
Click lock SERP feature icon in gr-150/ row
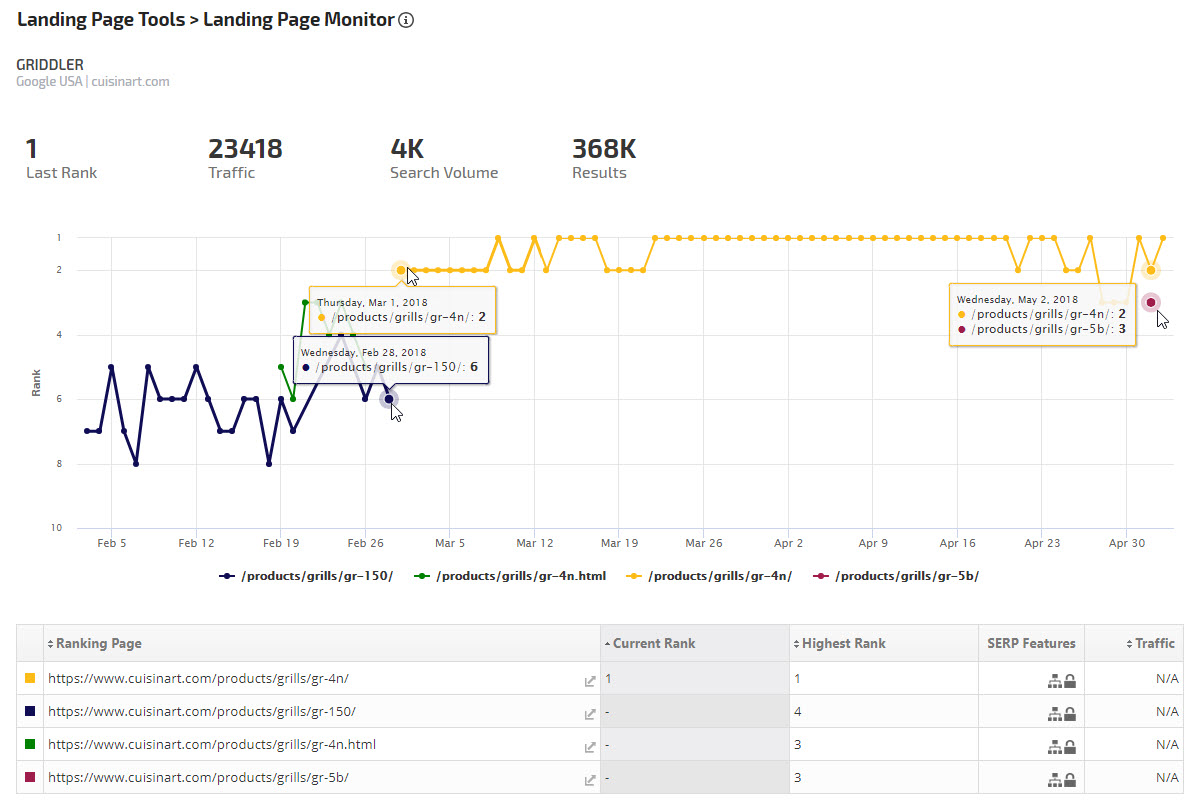pos(1069,714)
